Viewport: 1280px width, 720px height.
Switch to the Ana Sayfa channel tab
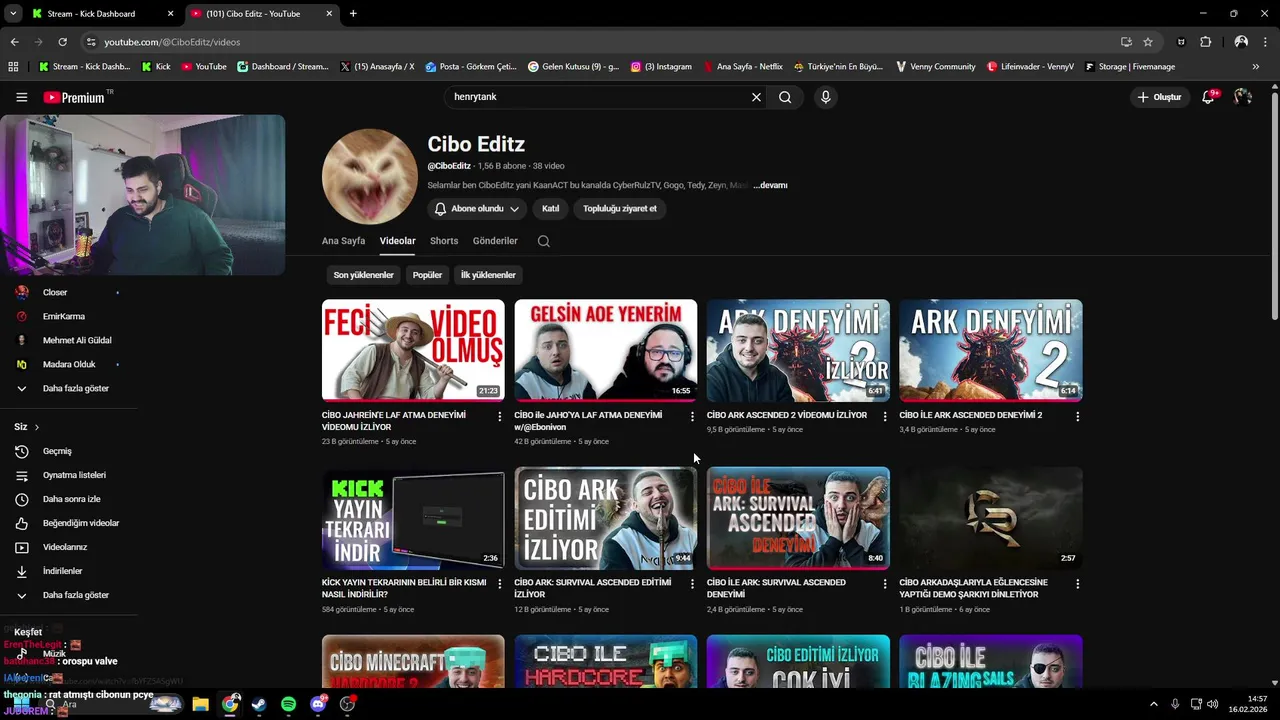343,241
